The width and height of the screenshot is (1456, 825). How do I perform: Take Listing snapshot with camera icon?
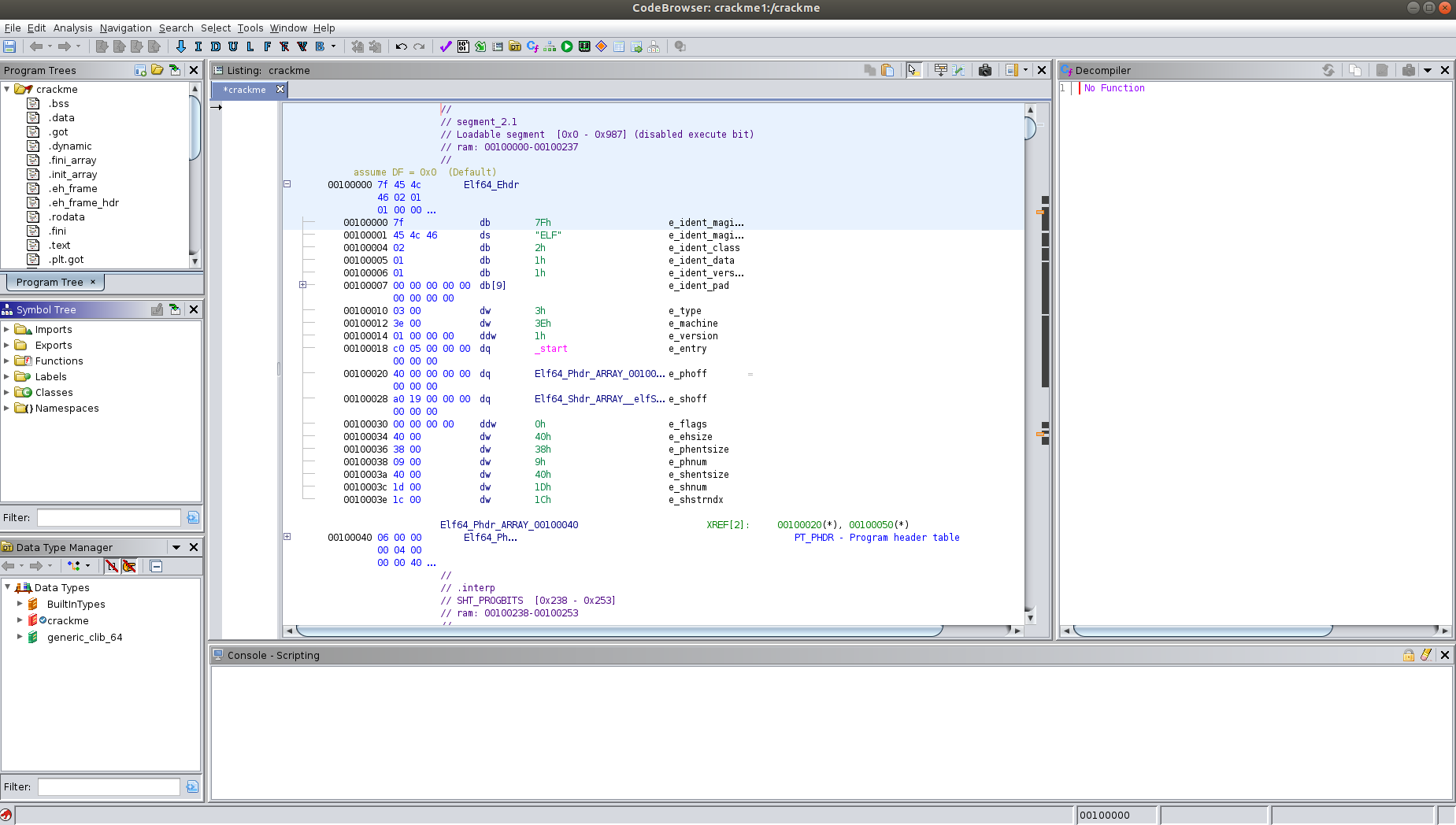(985, 70)
